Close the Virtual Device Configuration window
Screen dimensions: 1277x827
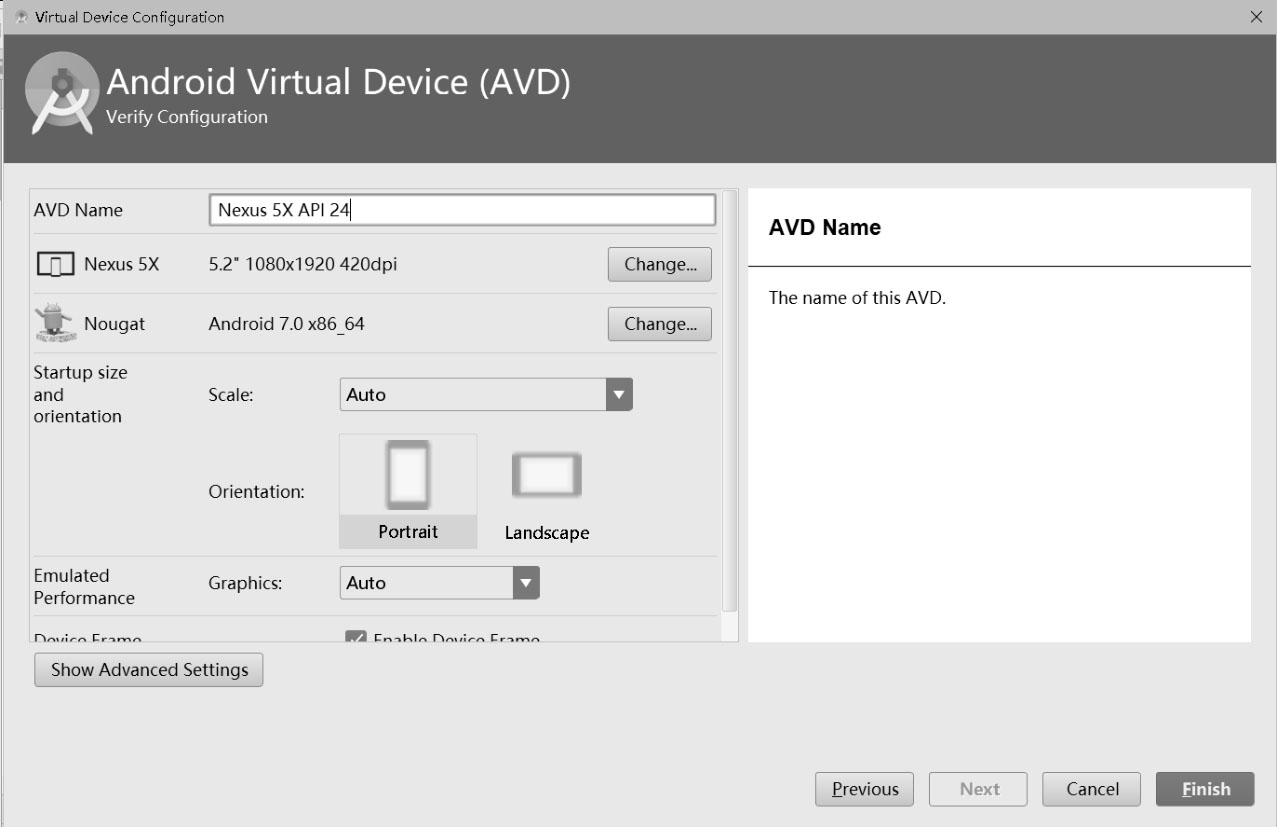click(1256, 17)
